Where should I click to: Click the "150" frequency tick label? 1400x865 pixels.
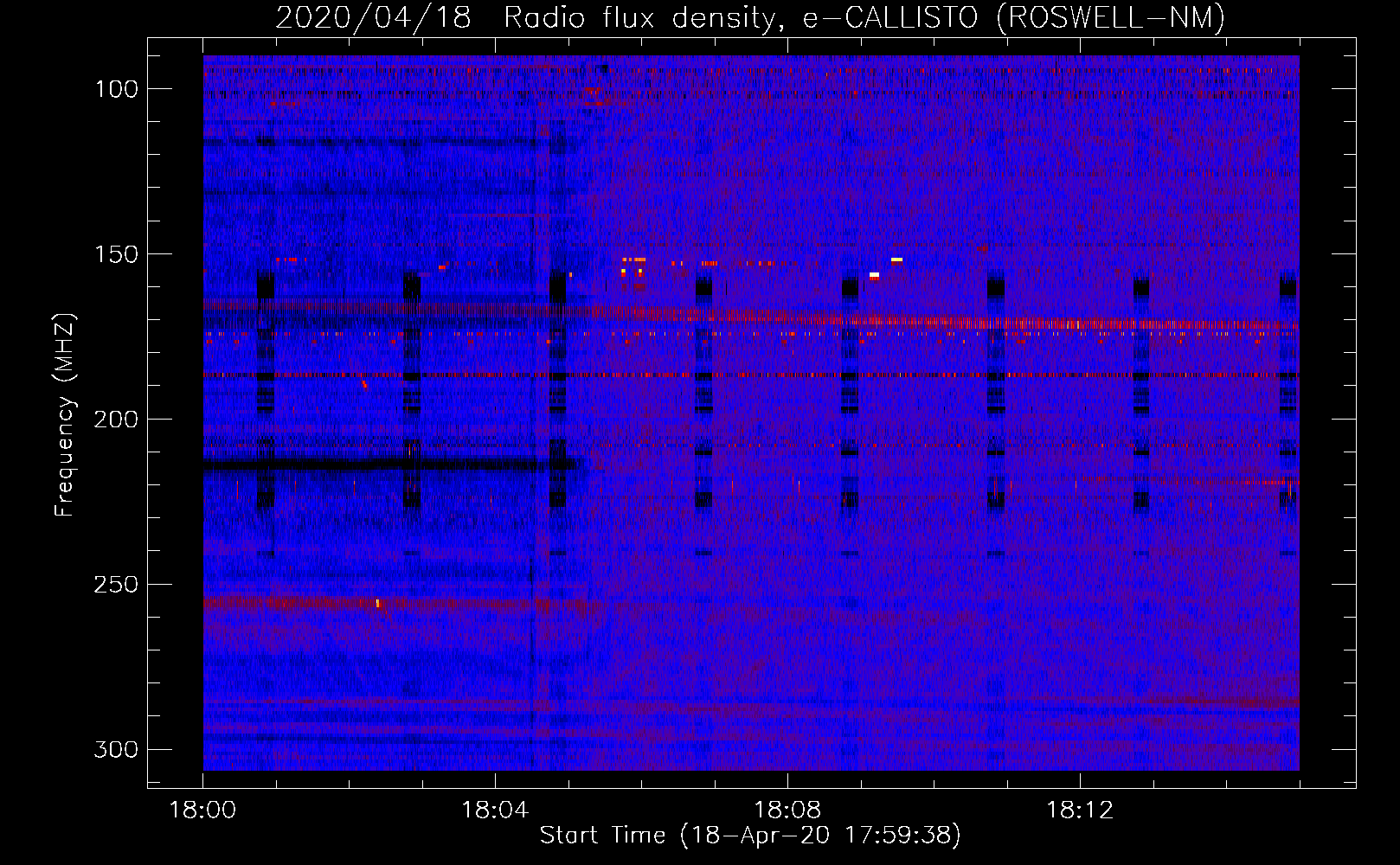(117, 254)
